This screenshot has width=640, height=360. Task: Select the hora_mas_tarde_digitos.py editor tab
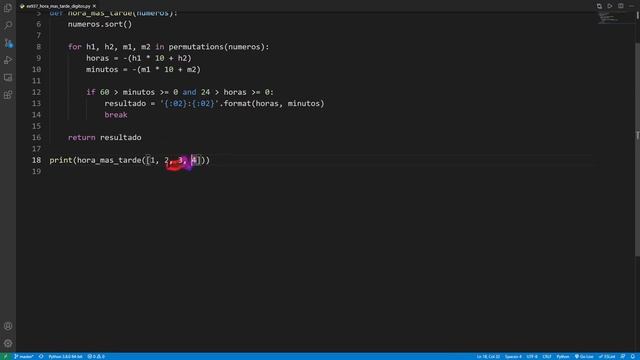tap(58, 6)
